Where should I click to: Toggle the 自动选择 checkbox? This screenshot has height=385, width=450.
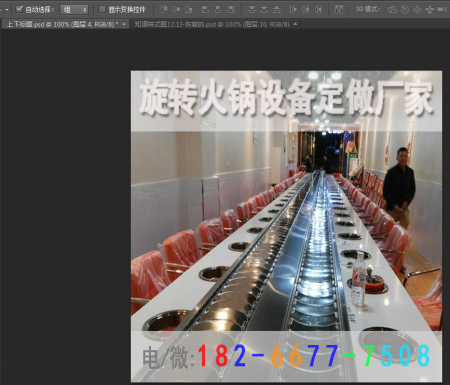point(19,9)
